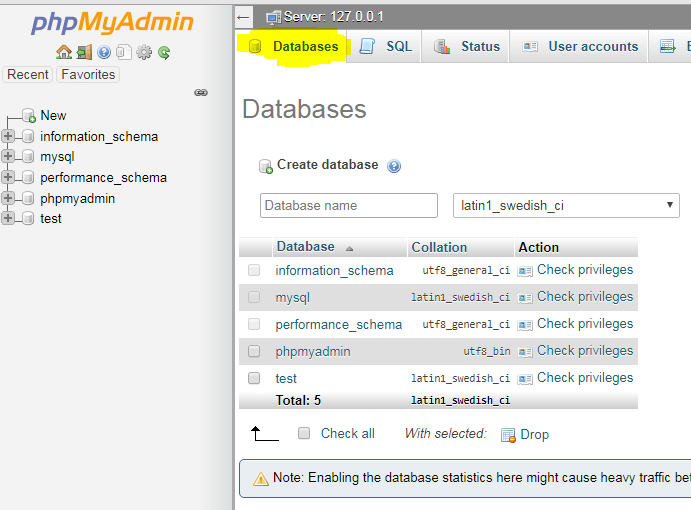Tick the test row checkbox
Viewport: 691px width, 510px height.
pyautogui.click(x=254, y=378)
